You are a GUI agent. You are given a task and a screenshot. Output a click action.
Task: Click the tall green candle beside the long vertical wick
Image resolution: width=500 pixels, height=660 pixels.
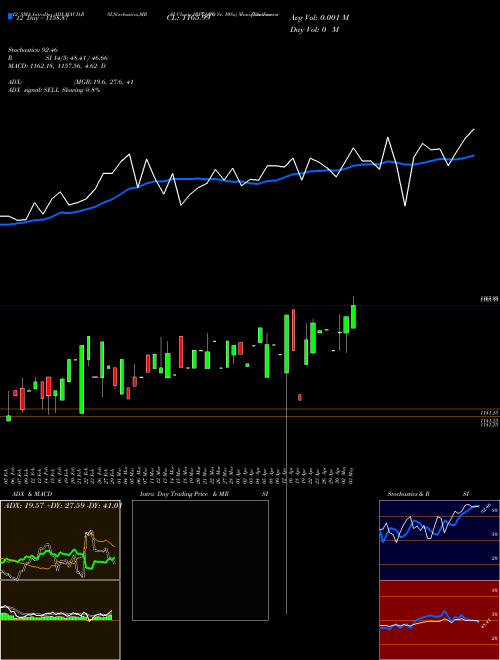pyautogui.click(x=286, y=344)
